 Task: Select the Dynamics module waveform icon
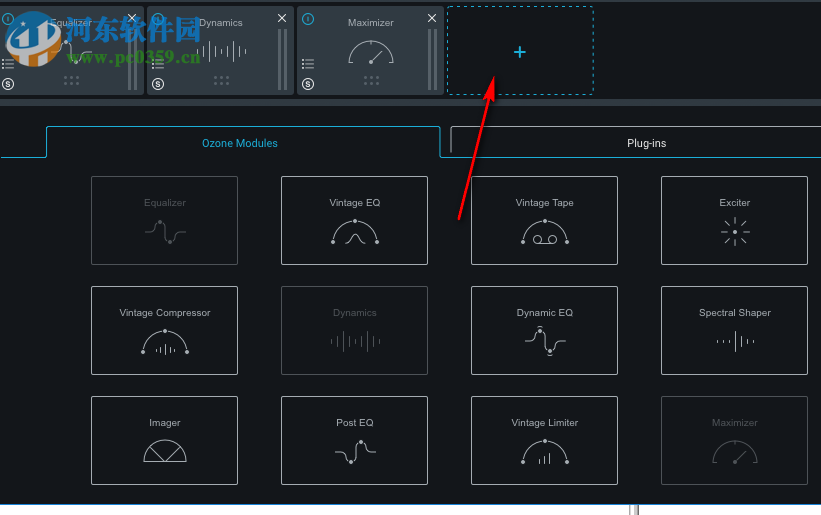(221, 51)
